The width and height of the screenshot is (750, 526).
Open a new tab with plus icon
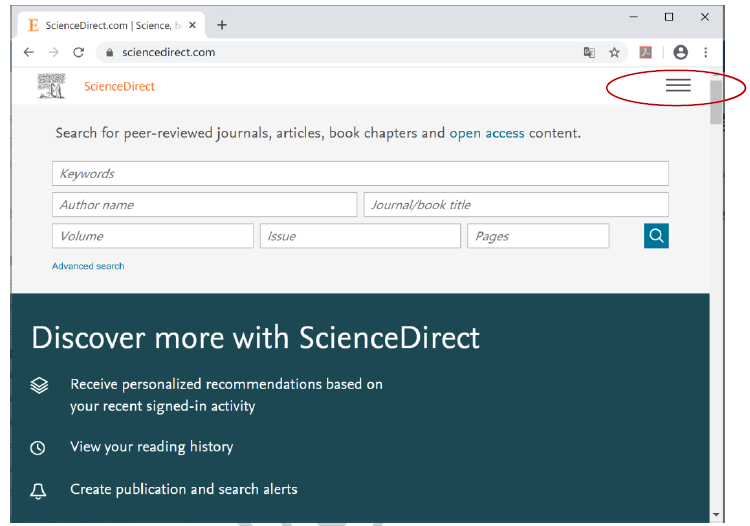pos(222,25)
